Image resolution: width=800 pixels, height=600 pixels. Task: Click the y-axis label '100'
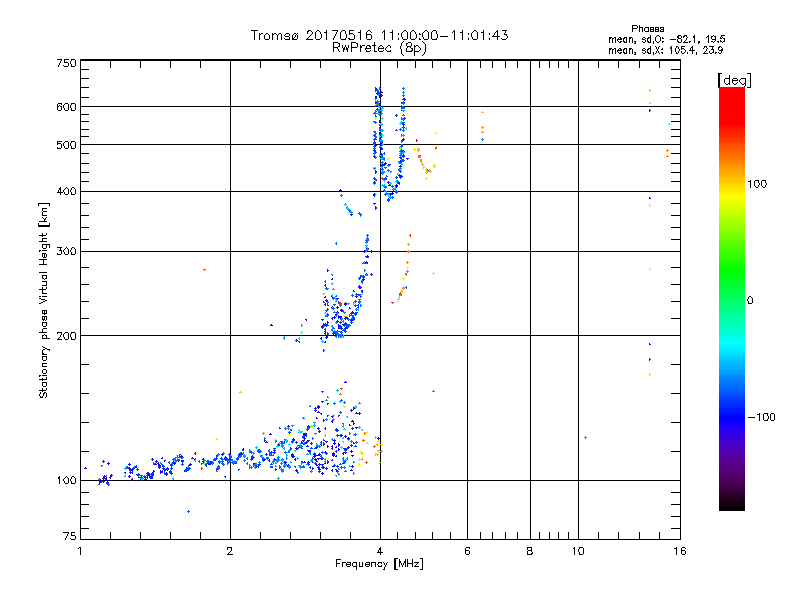66,480
